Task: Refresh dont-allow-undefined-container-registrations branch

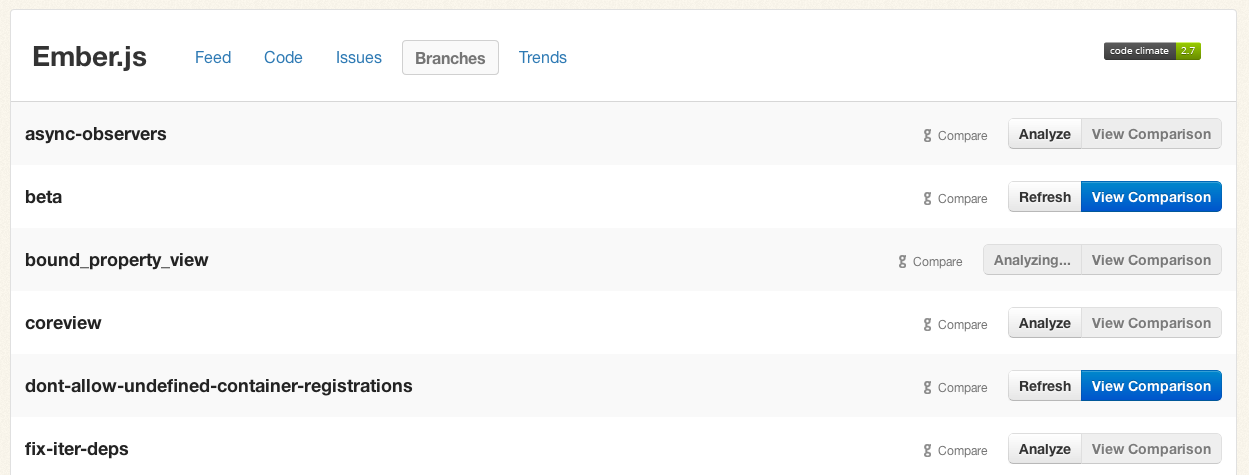Action: 1045,386
